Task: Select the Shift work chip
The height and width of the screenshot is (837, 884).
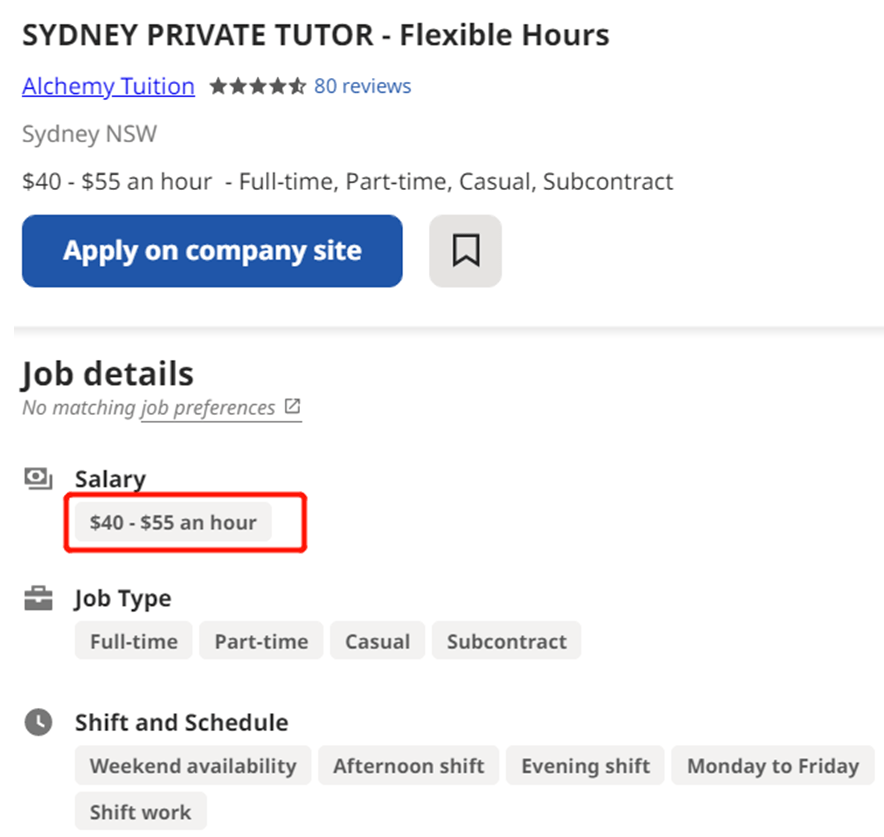Action: 140,811
